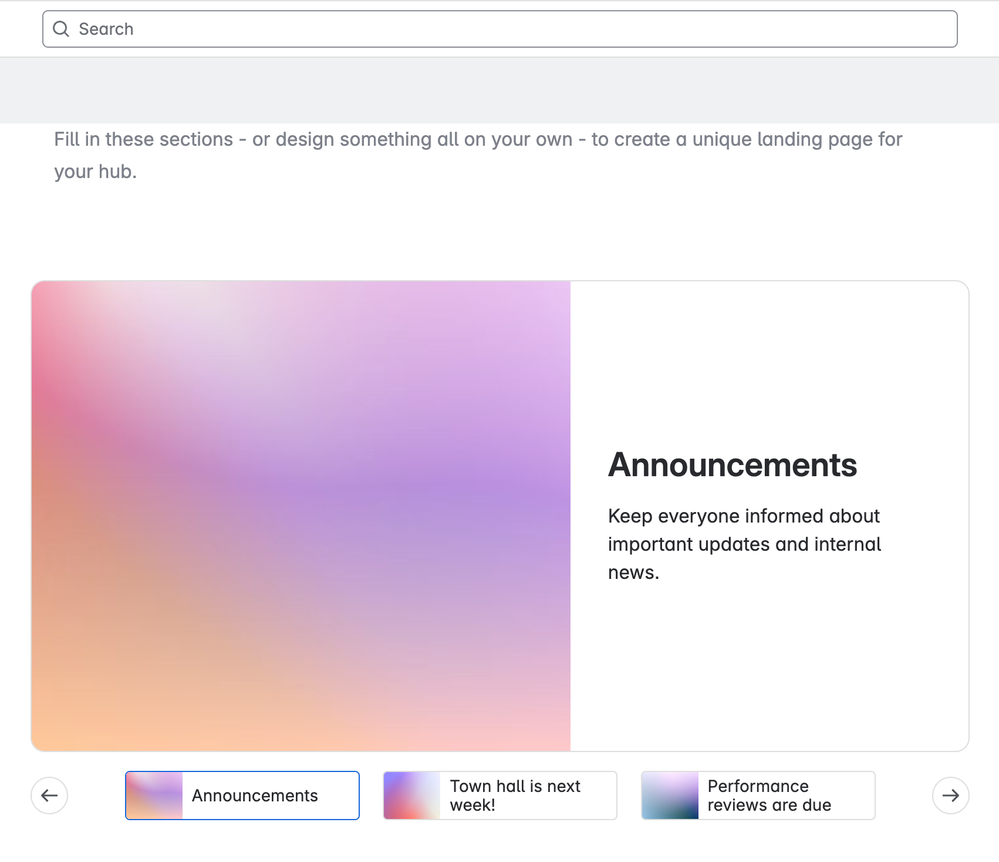Click the Search placeholder text
999x862 pixels.
[x=107, y=29]
